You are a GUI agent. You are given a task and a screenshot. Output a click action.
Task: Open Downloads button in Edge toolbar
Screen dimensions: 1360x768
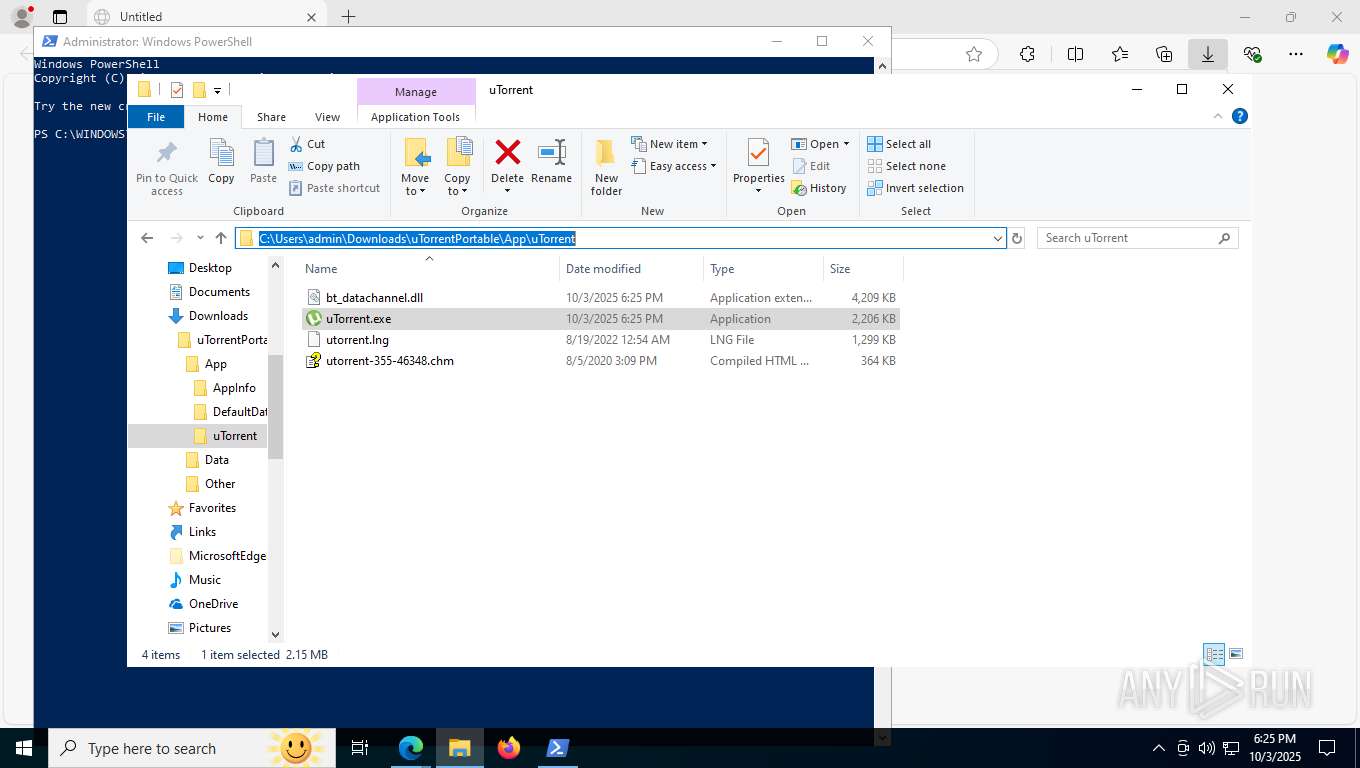point(1208,54)
